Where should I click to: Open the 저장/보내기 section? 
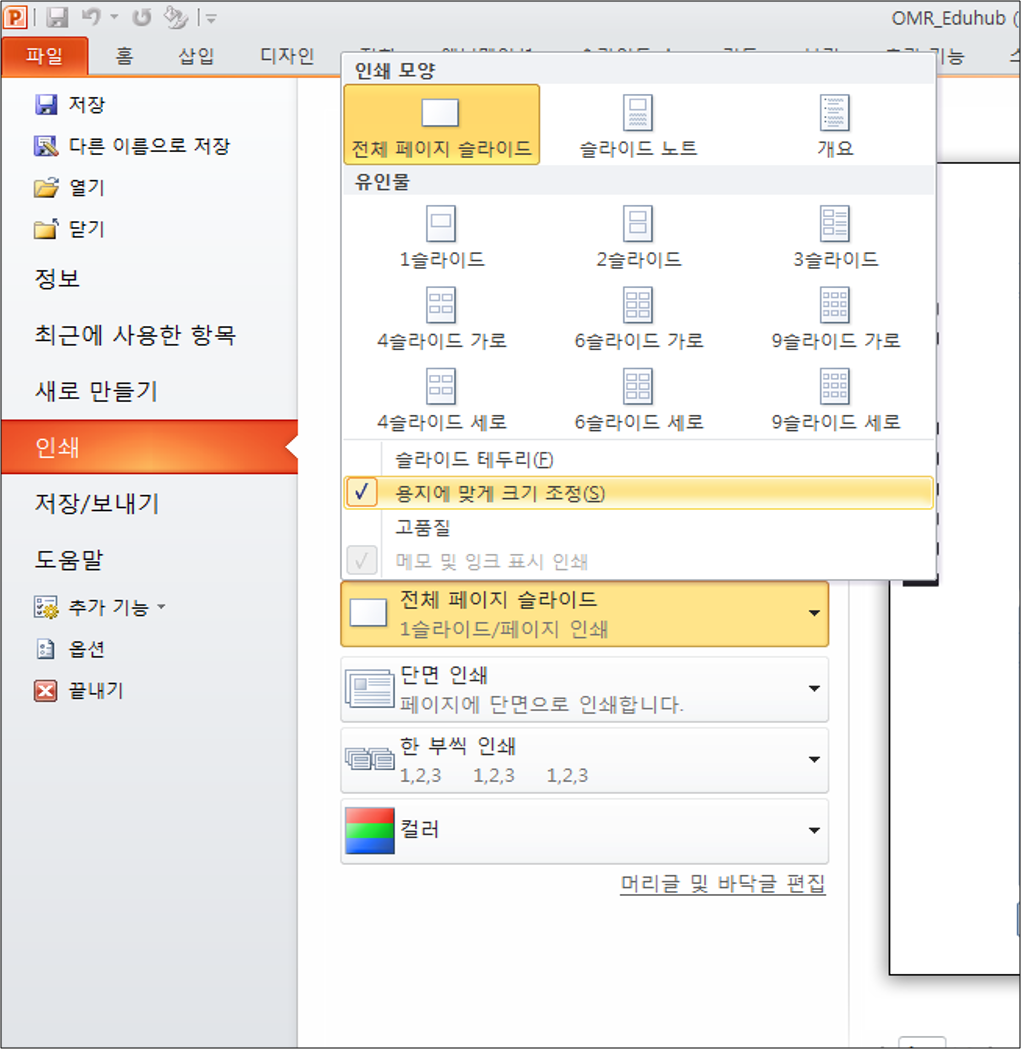[x=97, y=503]
